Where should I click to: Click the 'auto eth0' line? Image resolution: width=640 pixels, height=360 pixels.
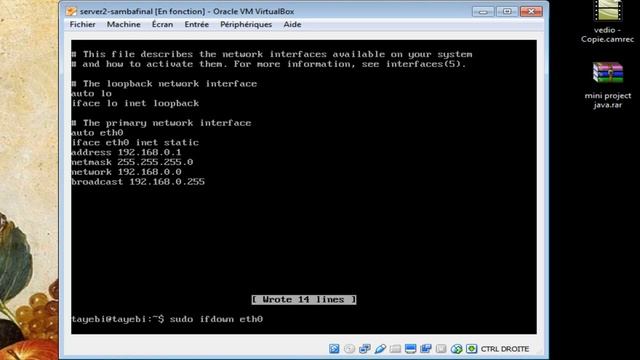97,133
